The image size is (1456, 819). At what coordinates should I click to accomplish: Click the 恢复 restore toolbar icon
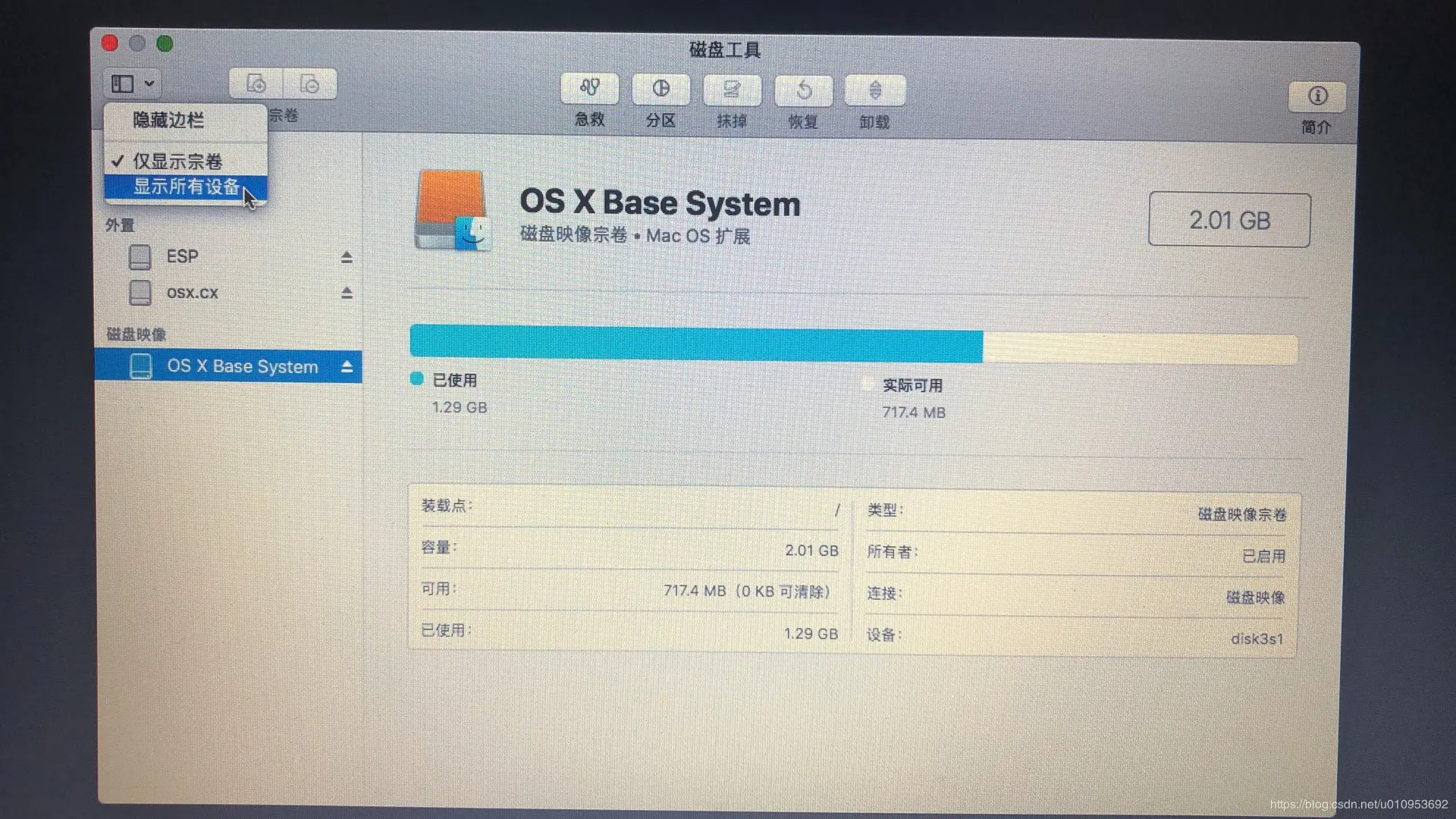pos(803,91)
